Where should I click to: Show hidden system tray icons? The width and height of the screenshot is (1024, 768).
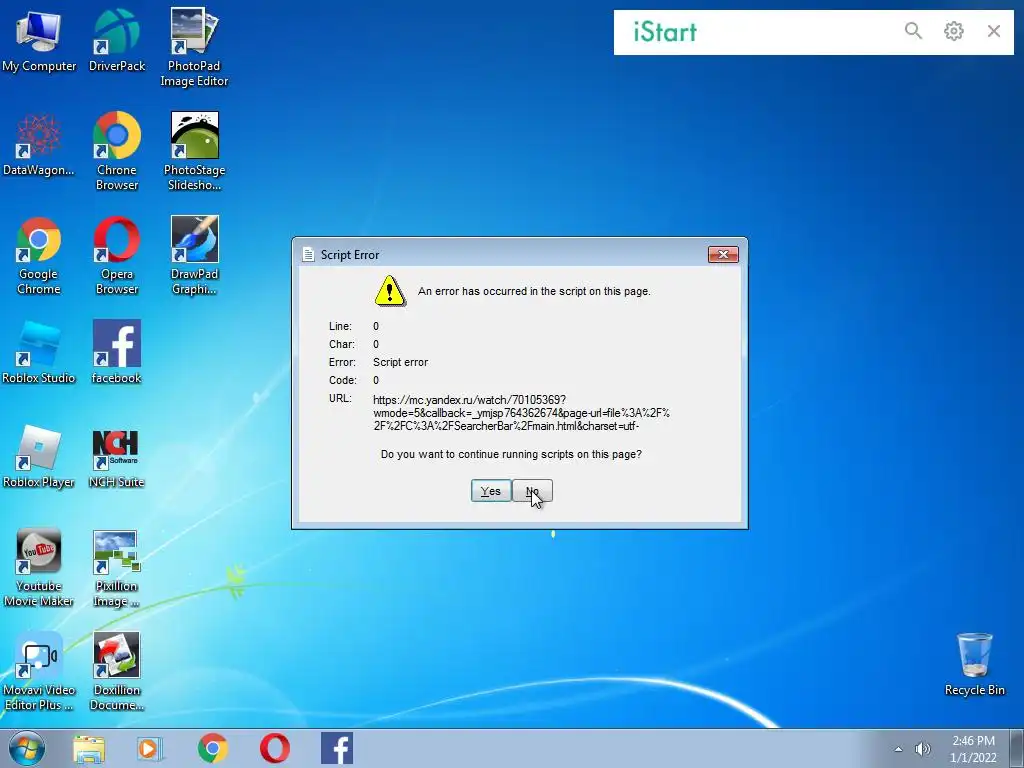[x=899, y=749]
